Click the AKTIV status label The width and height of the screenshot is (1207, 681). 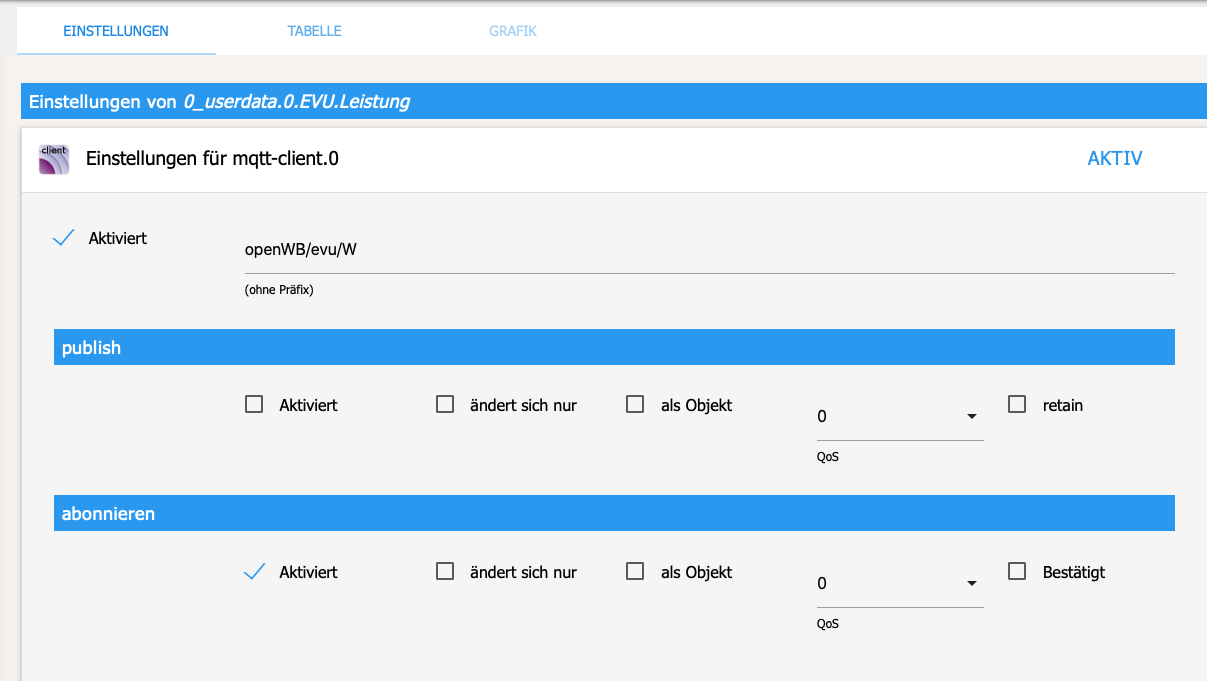coord(1114,159)
